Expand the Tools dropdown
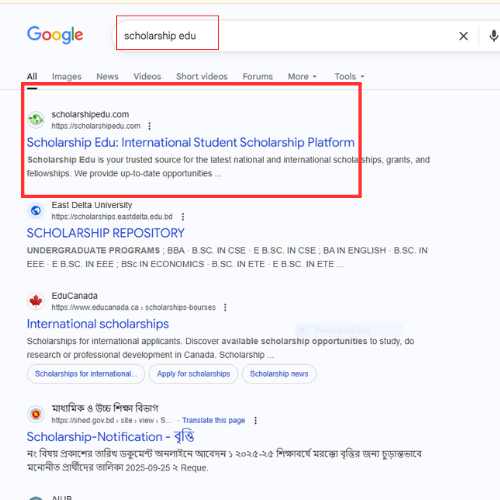The width and height of the screenshot is (500, 500). click(x=349, y=77)
